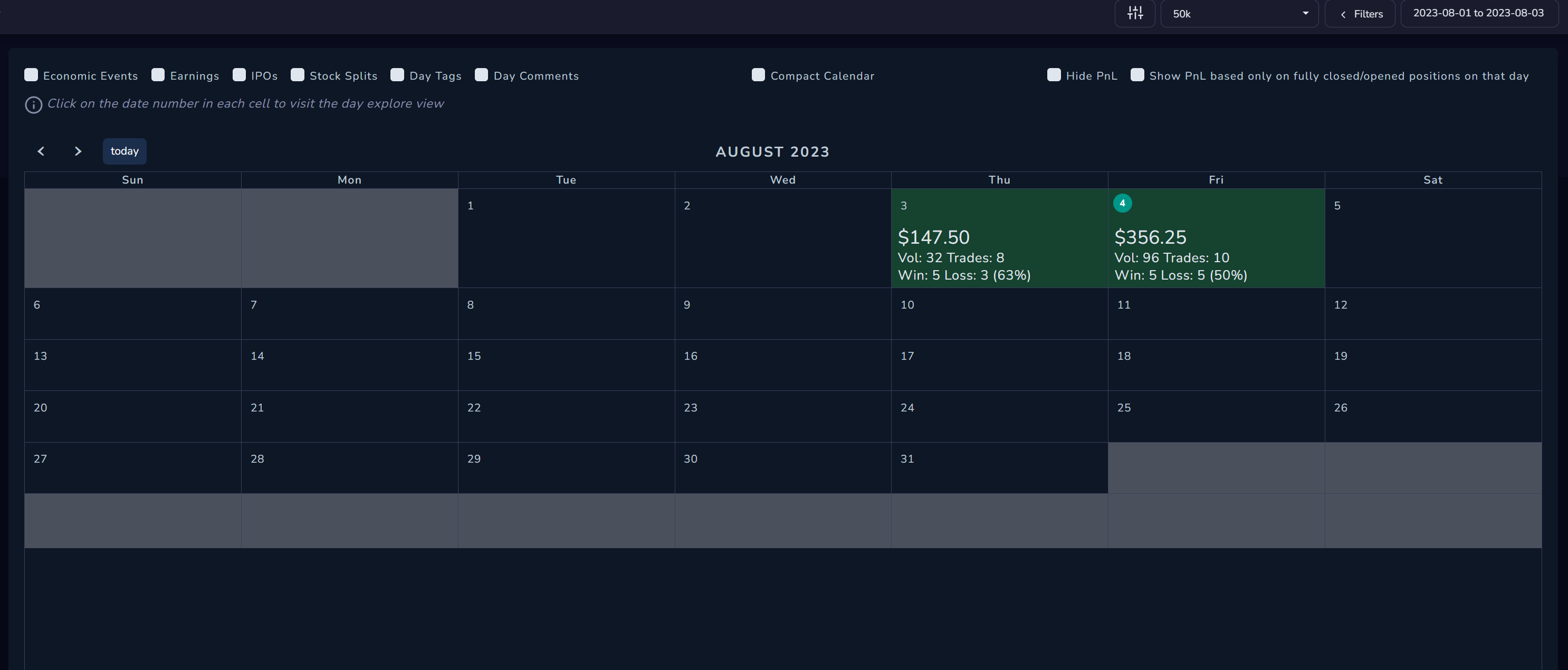Expand the Filters panel
This screenshot has height=670, width=1568.
[1360, 13]
